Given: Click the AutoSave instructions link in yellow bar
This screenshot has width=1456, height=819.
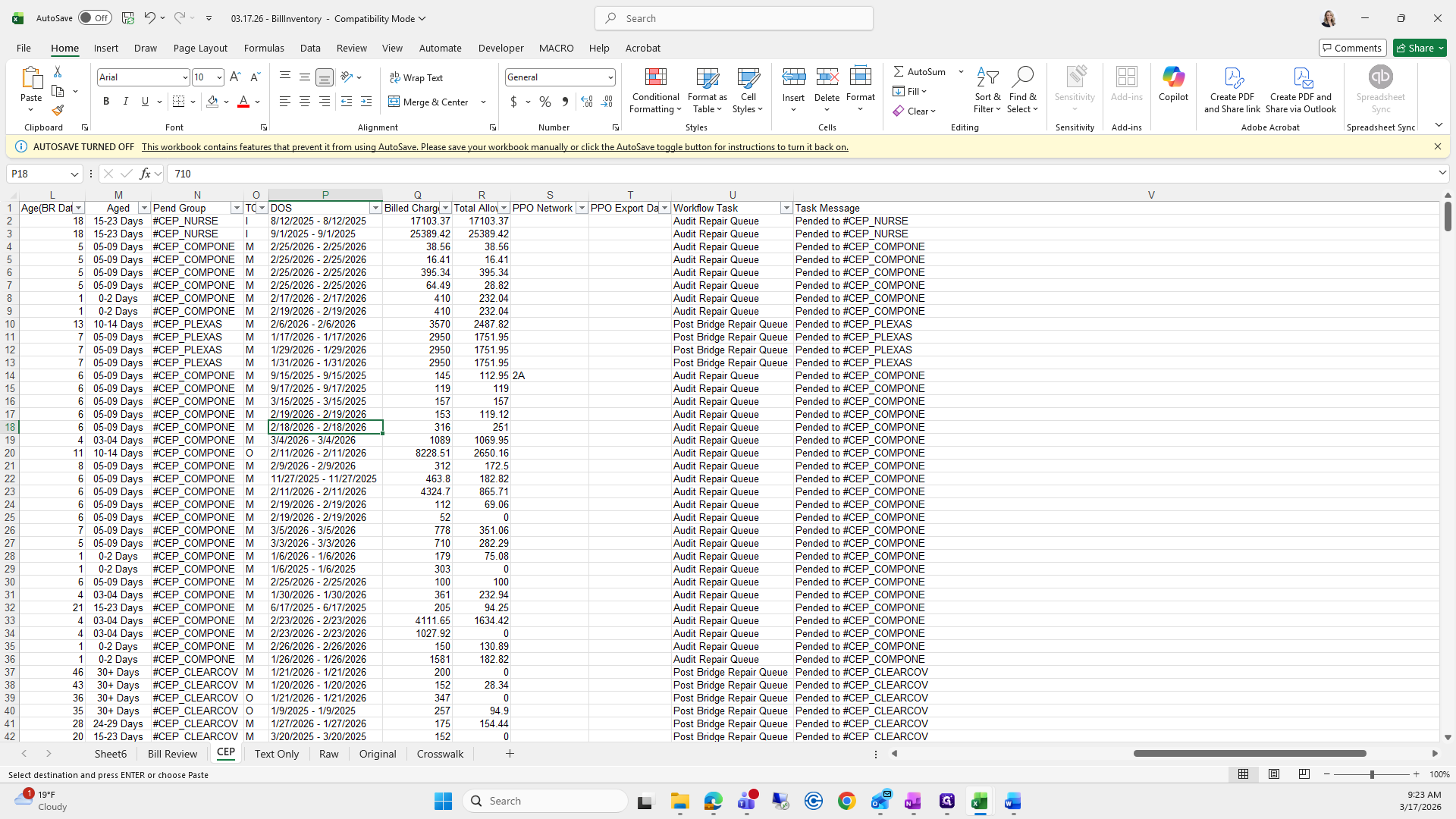Looking at the screenshot, I should [x=494, y=147].
